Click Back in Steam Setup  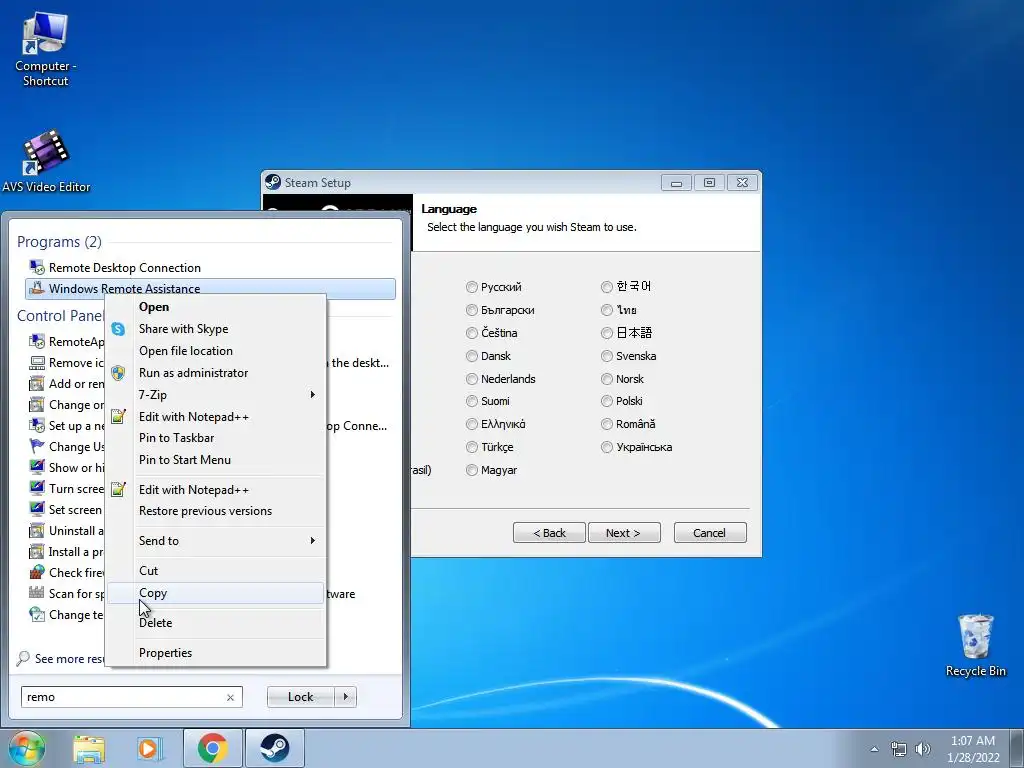pos(549,533)
